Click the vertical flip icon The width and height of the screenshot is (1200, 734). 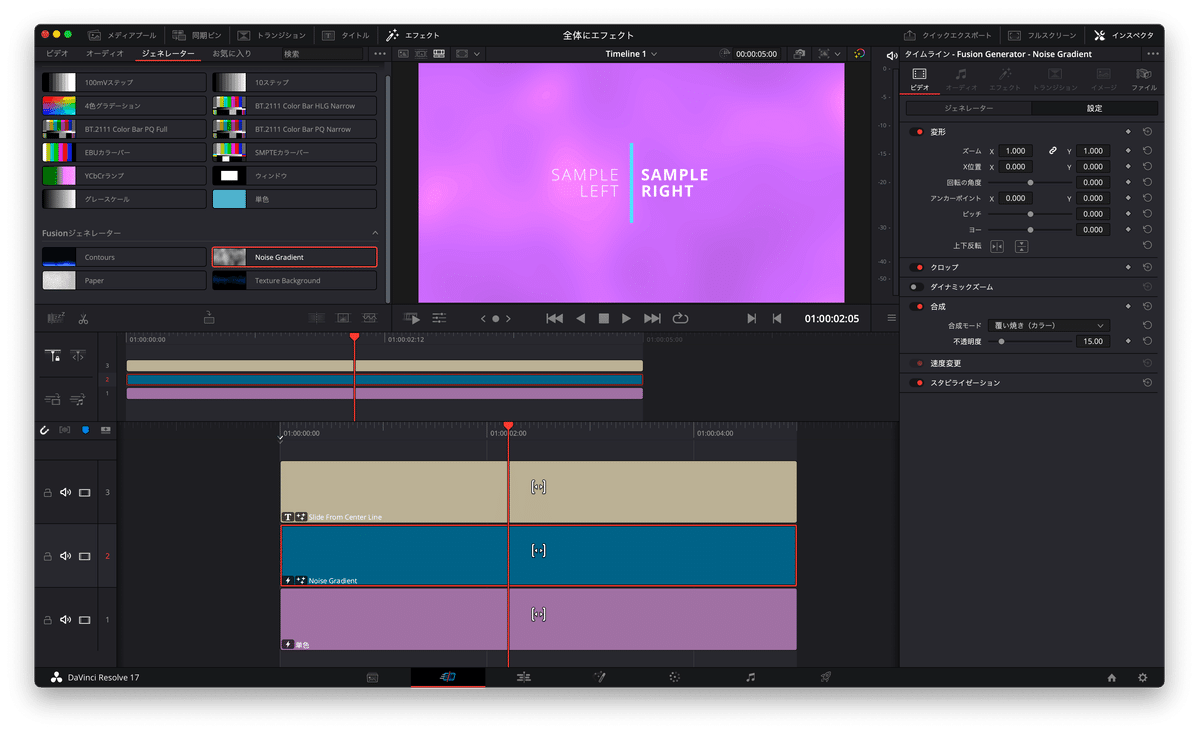click(x=1021, y=246)
